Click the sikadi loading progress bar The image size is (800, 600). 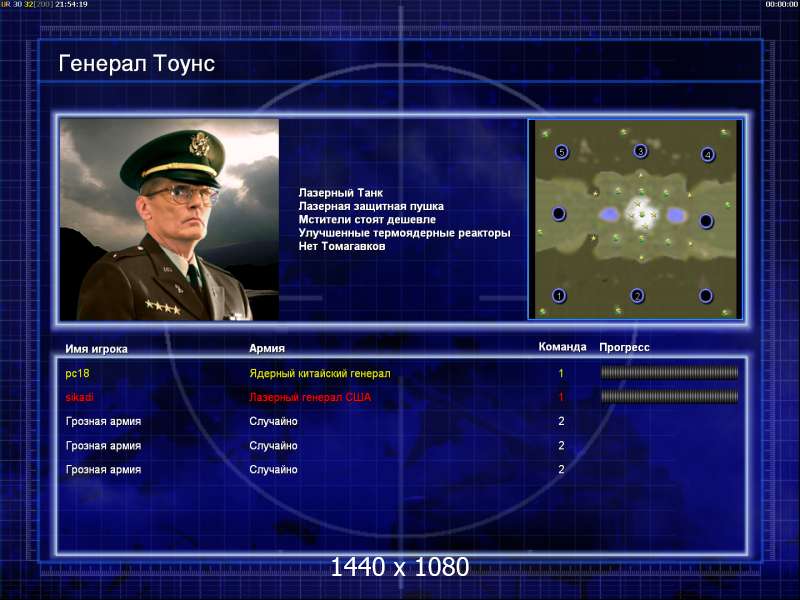point(669,396)
